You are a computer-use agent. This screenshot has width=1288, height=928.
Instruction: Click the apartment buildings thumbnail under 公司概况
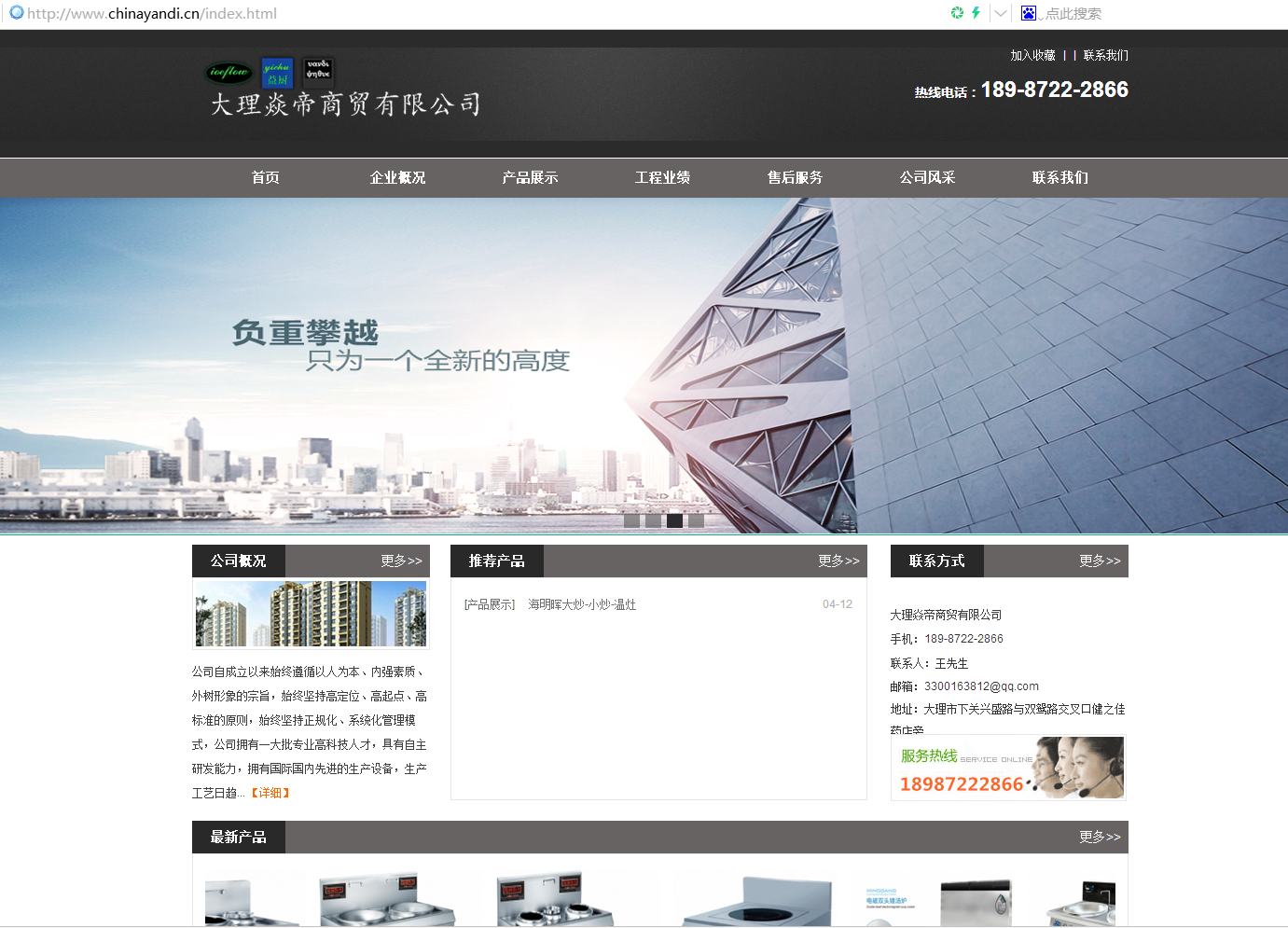pos(311,614)
